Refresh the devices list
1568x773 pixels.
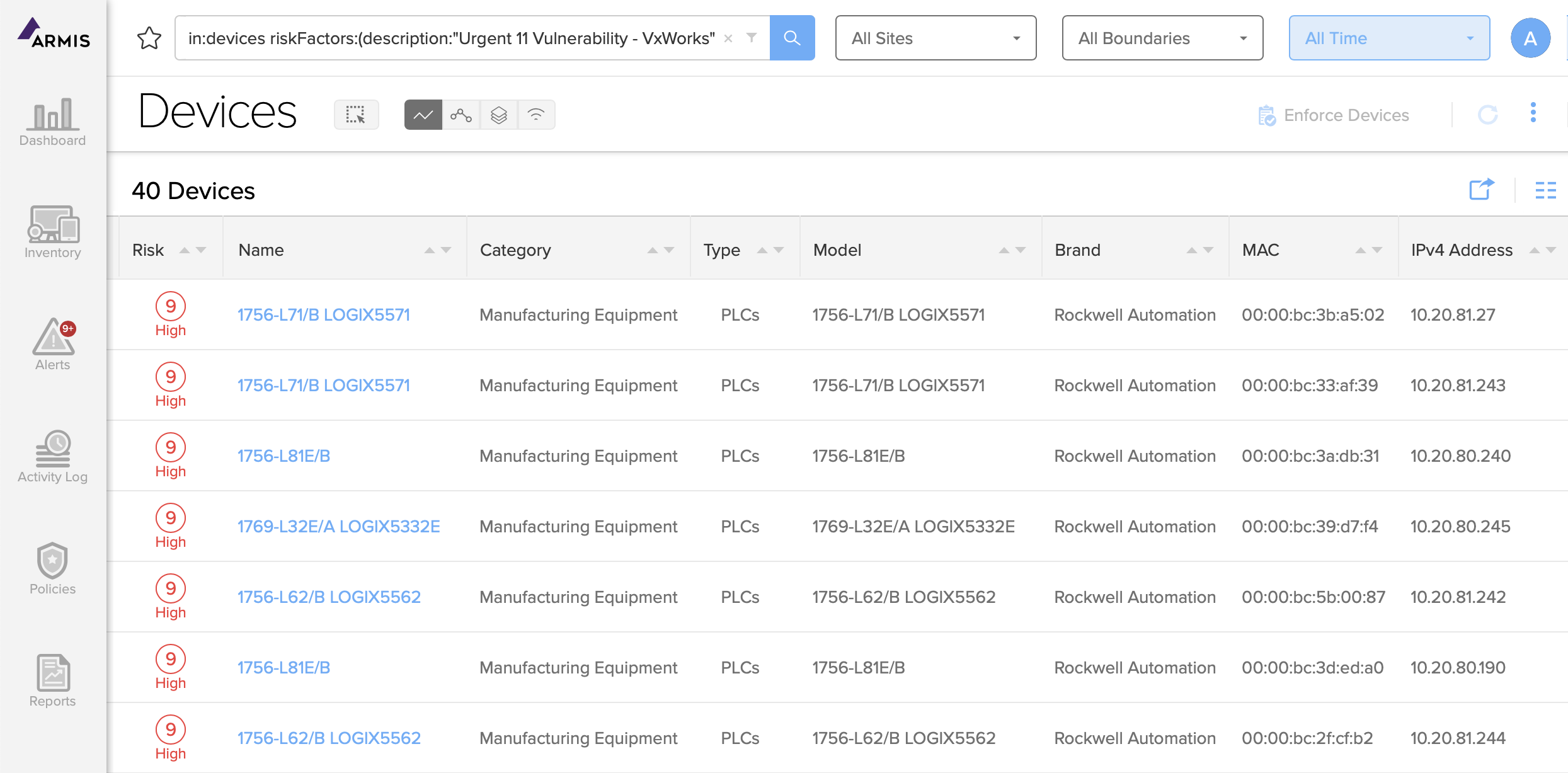[x=1488, y=115]
